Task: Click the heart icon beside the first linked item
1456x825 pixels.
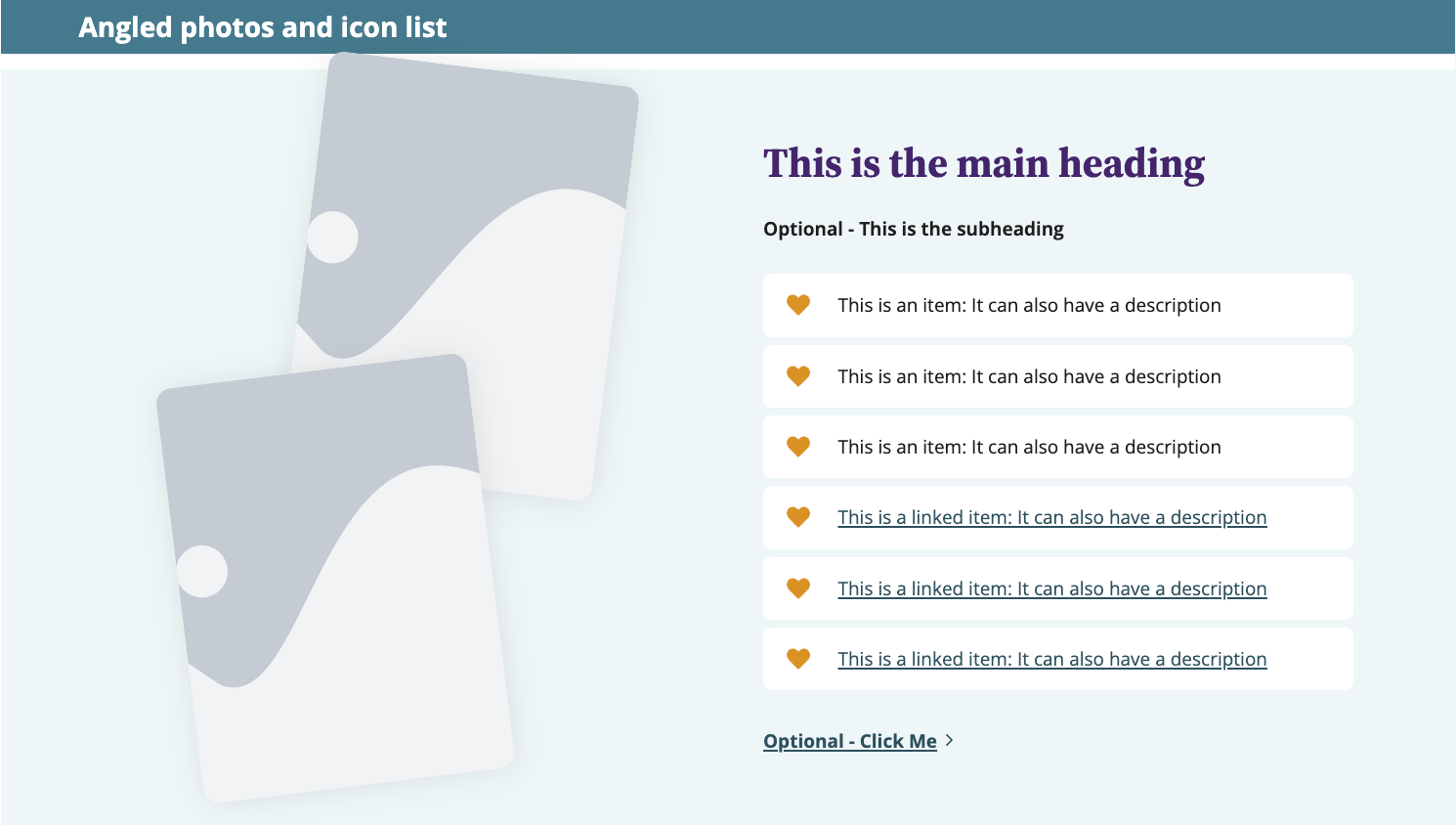Action: [798, 517]
